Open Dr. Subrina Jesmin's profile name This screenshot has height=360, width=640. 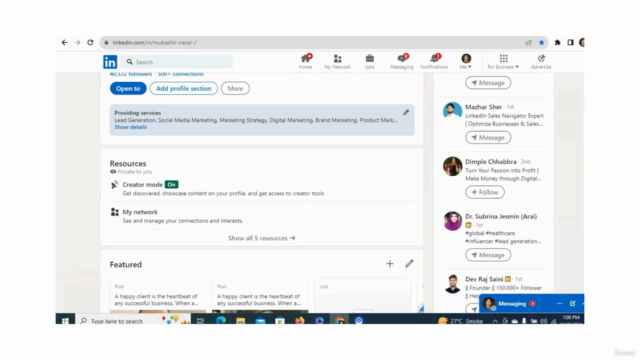tap(501, 216)
